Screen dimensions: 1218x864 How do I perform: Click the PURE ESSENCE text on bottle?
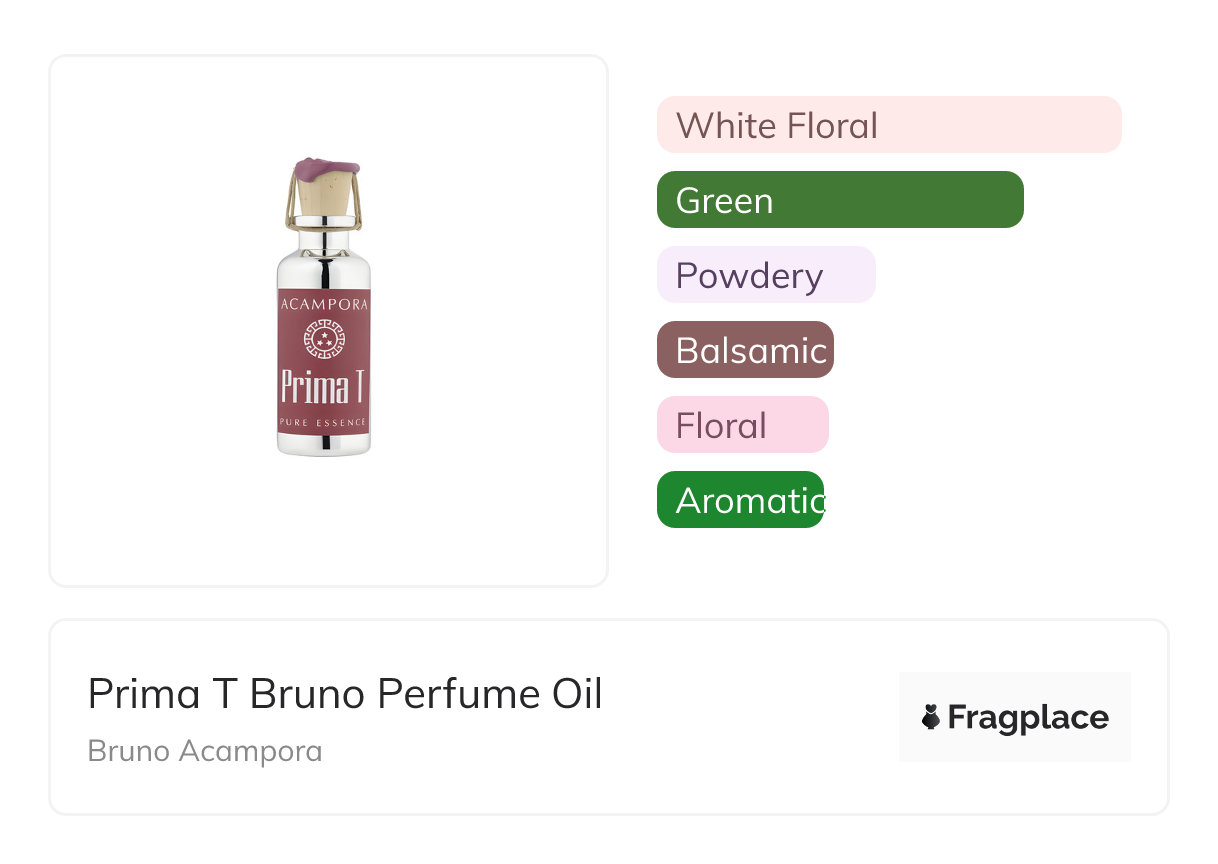[x=323, y=424]
